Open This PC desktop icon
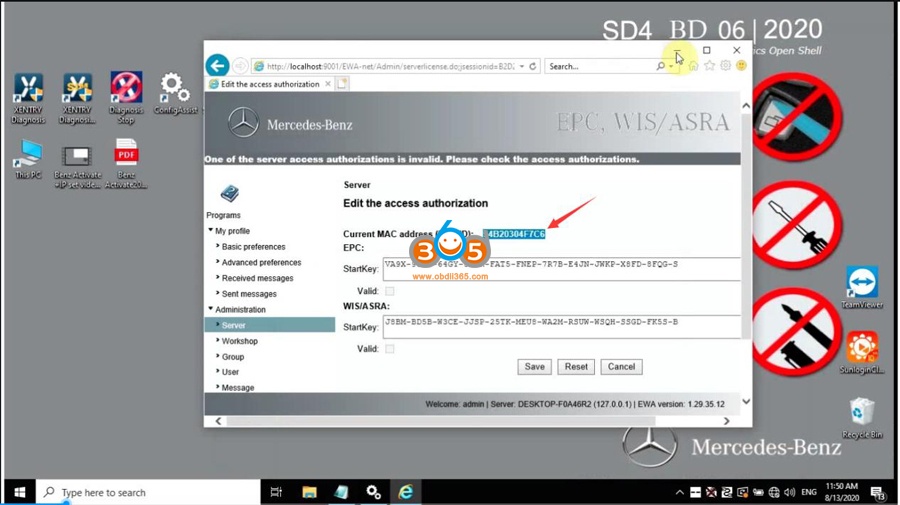This screenshot has width=900, height=505. click(x=28, y=160)
